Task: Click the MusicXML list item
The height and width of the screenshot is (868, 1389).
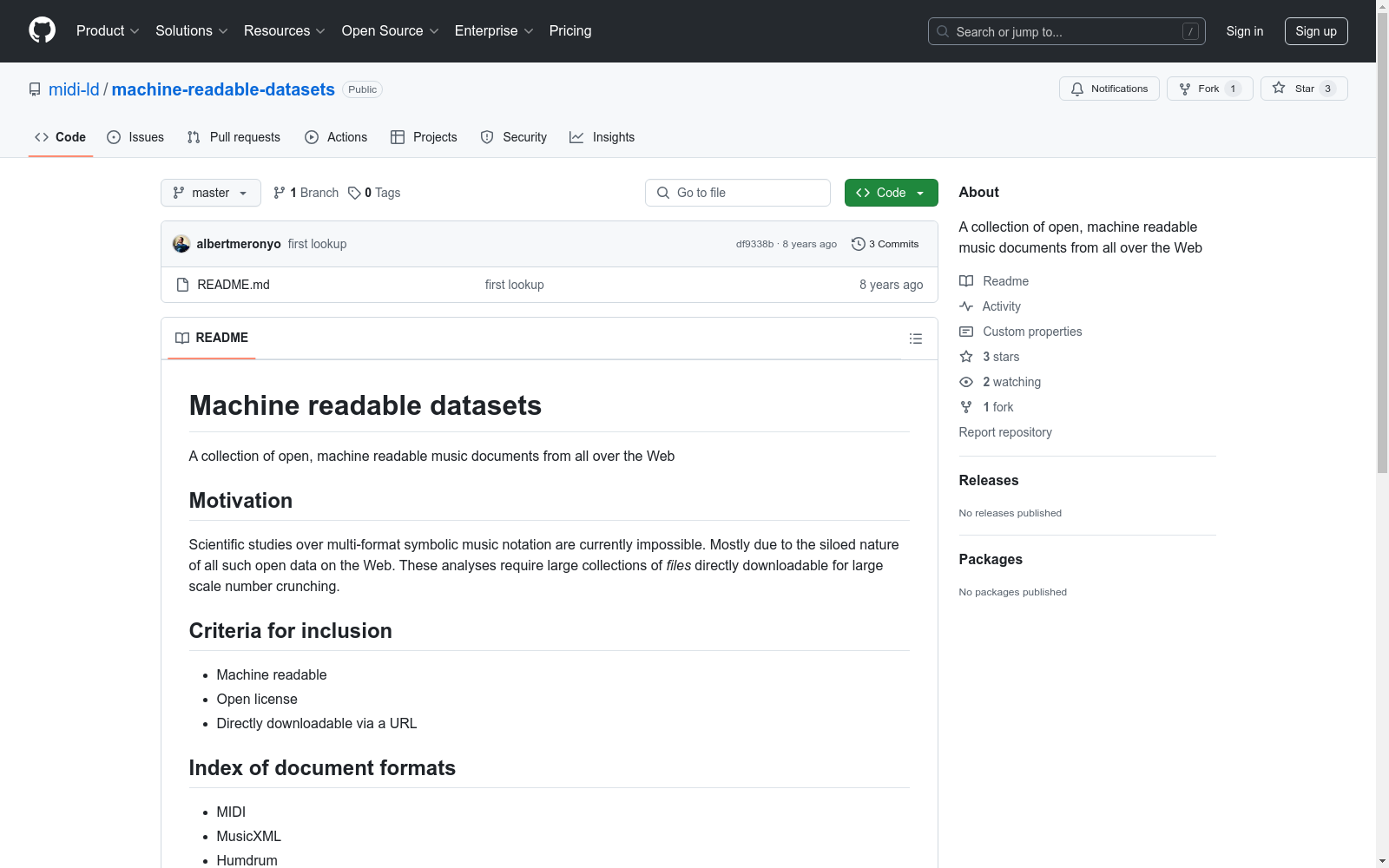Action: [x=249, y=836]
